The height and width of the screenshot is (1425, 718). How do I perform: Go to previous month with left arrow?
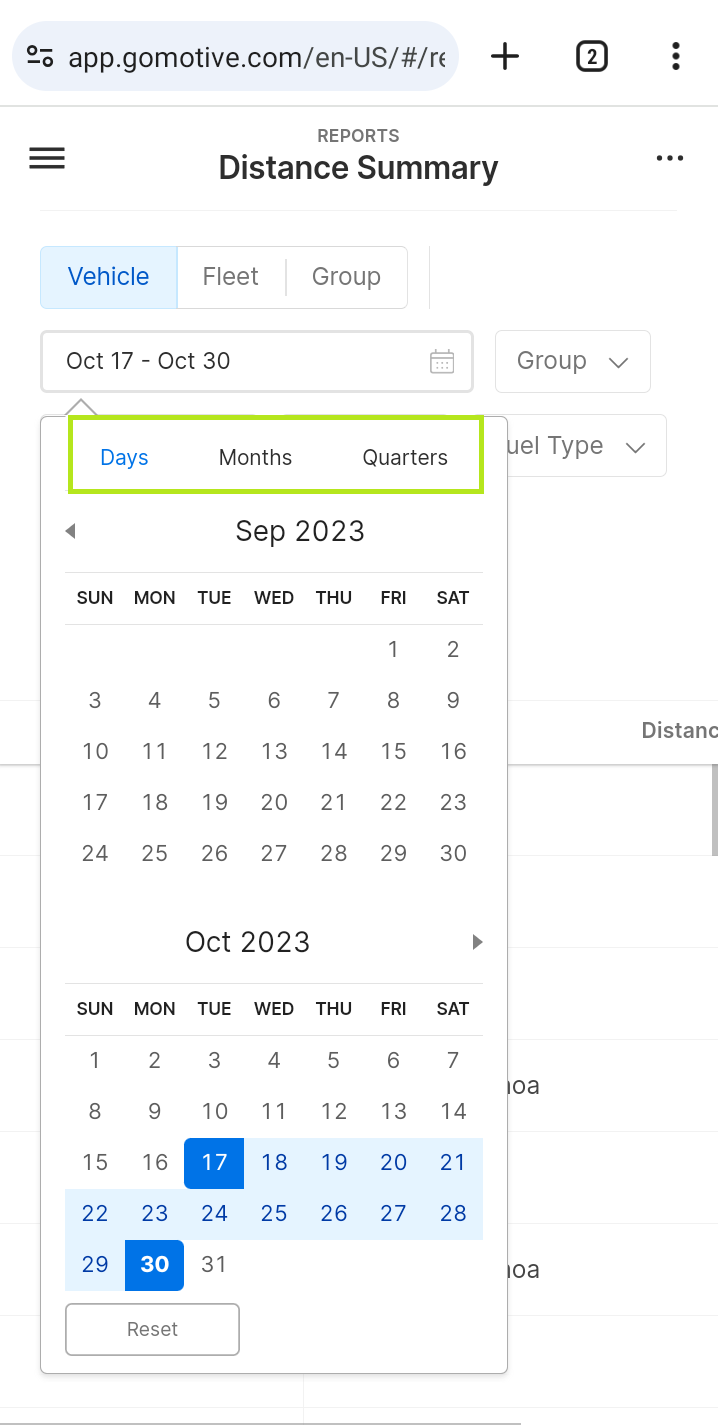(70, 531)
